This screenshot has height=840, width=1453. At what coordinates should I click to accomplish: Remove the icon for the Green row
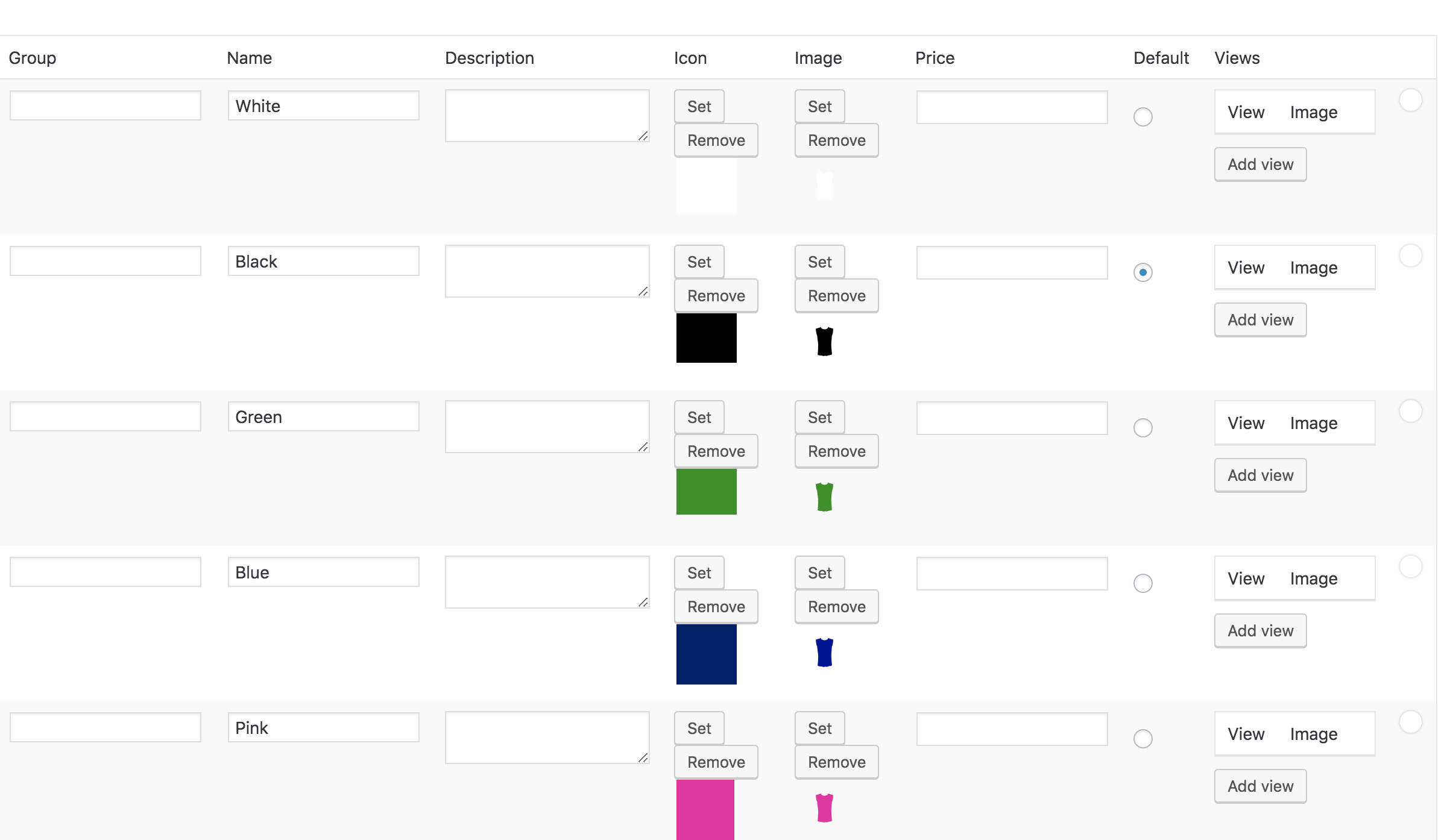click(716, 451)
